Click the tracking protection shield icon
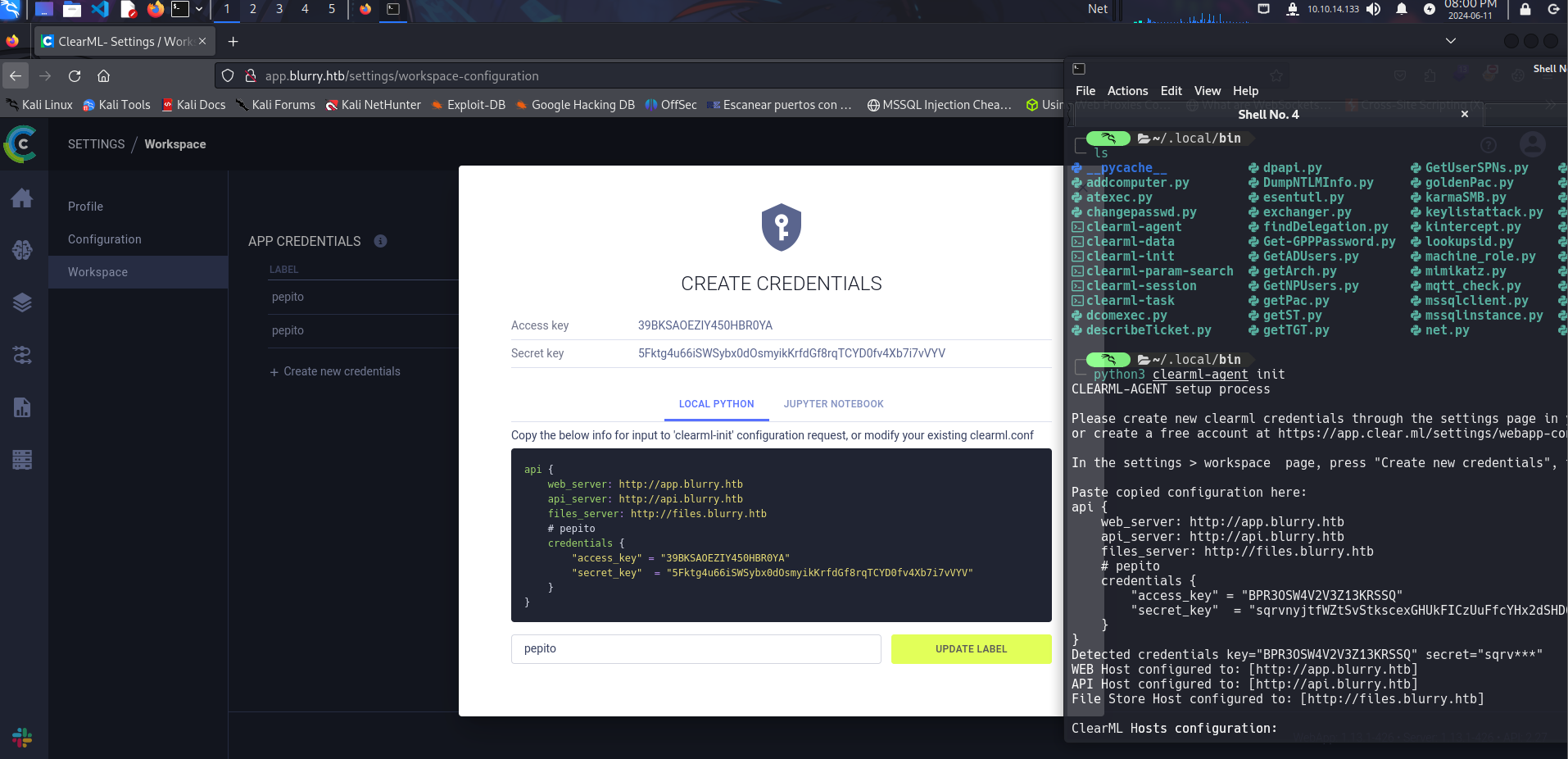 [228, 75]
